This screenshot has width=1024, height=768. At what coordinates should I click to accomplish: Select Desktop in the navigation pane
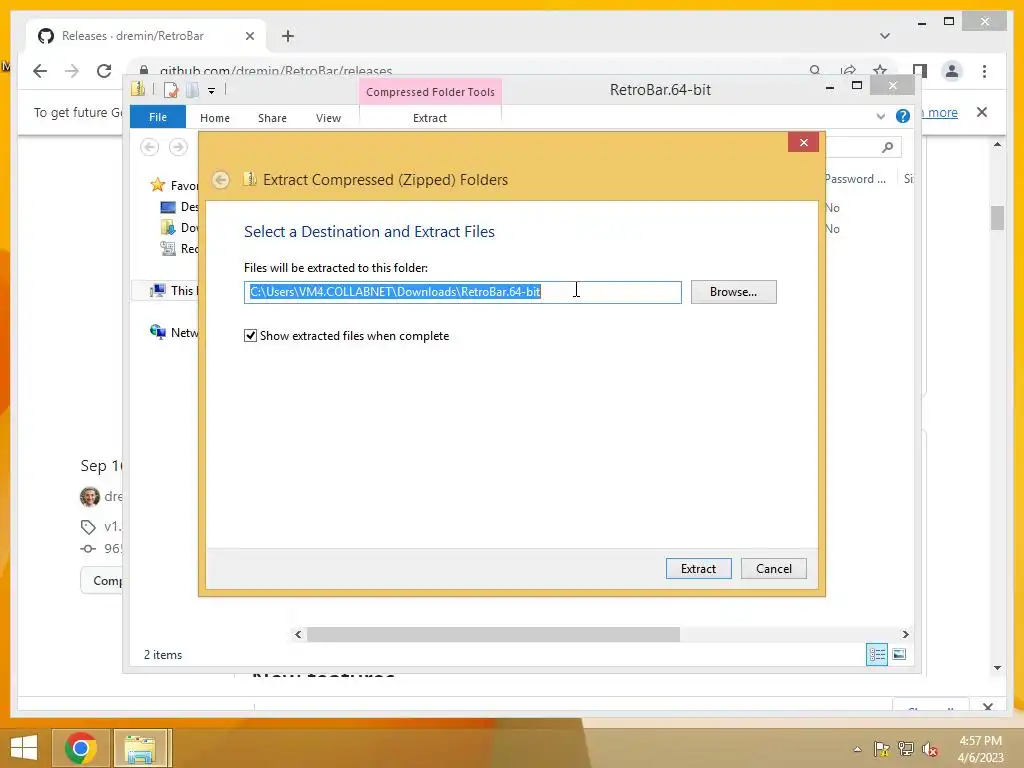click(x=179, y=207)
